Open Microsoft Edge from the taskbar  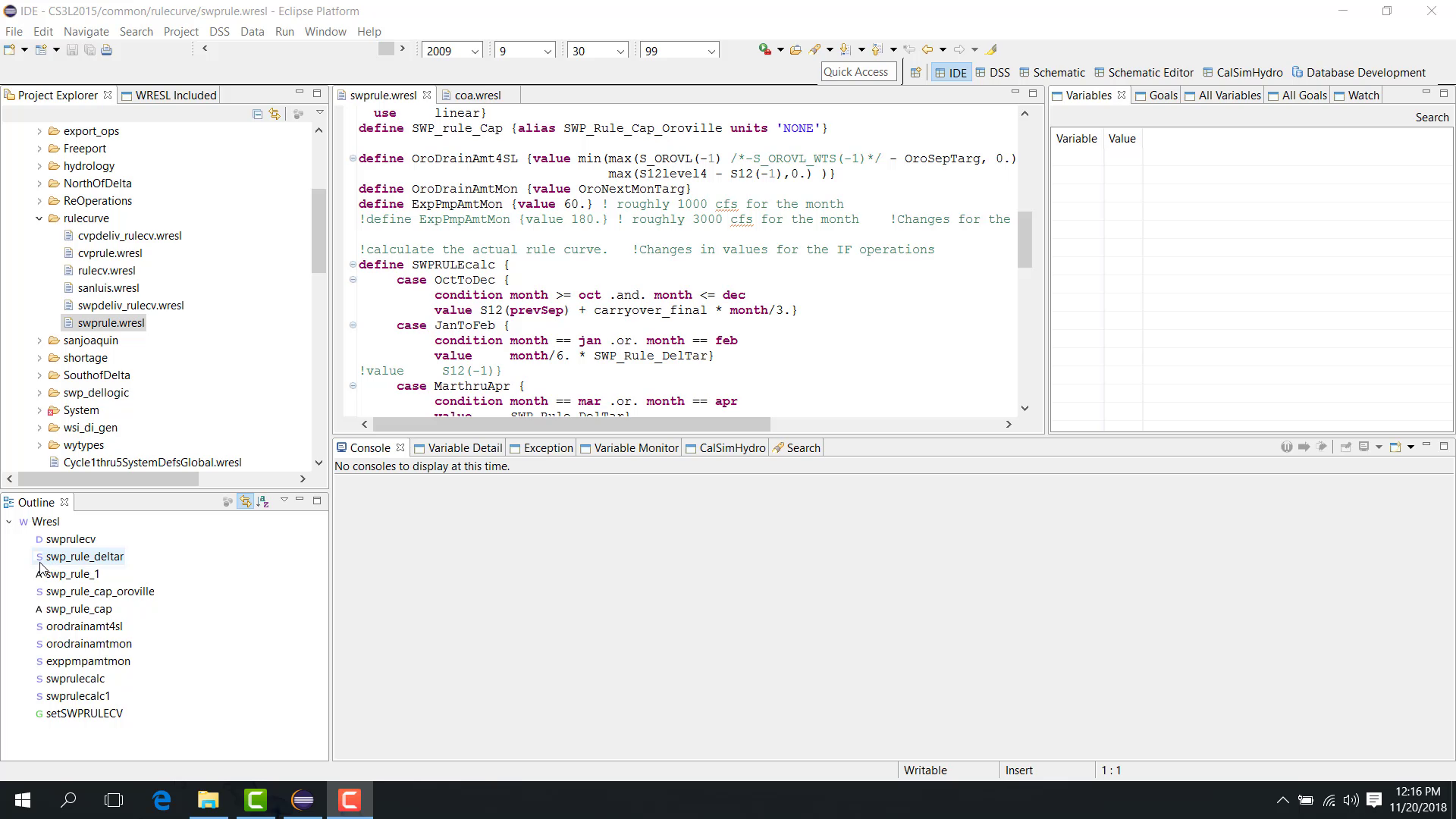point(162,800)
